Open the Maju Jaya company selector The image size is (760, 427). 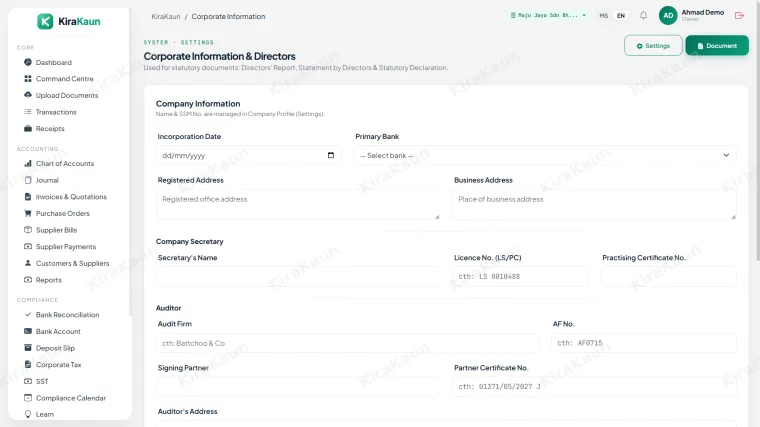pyautogui.click(x=548, y=16)
